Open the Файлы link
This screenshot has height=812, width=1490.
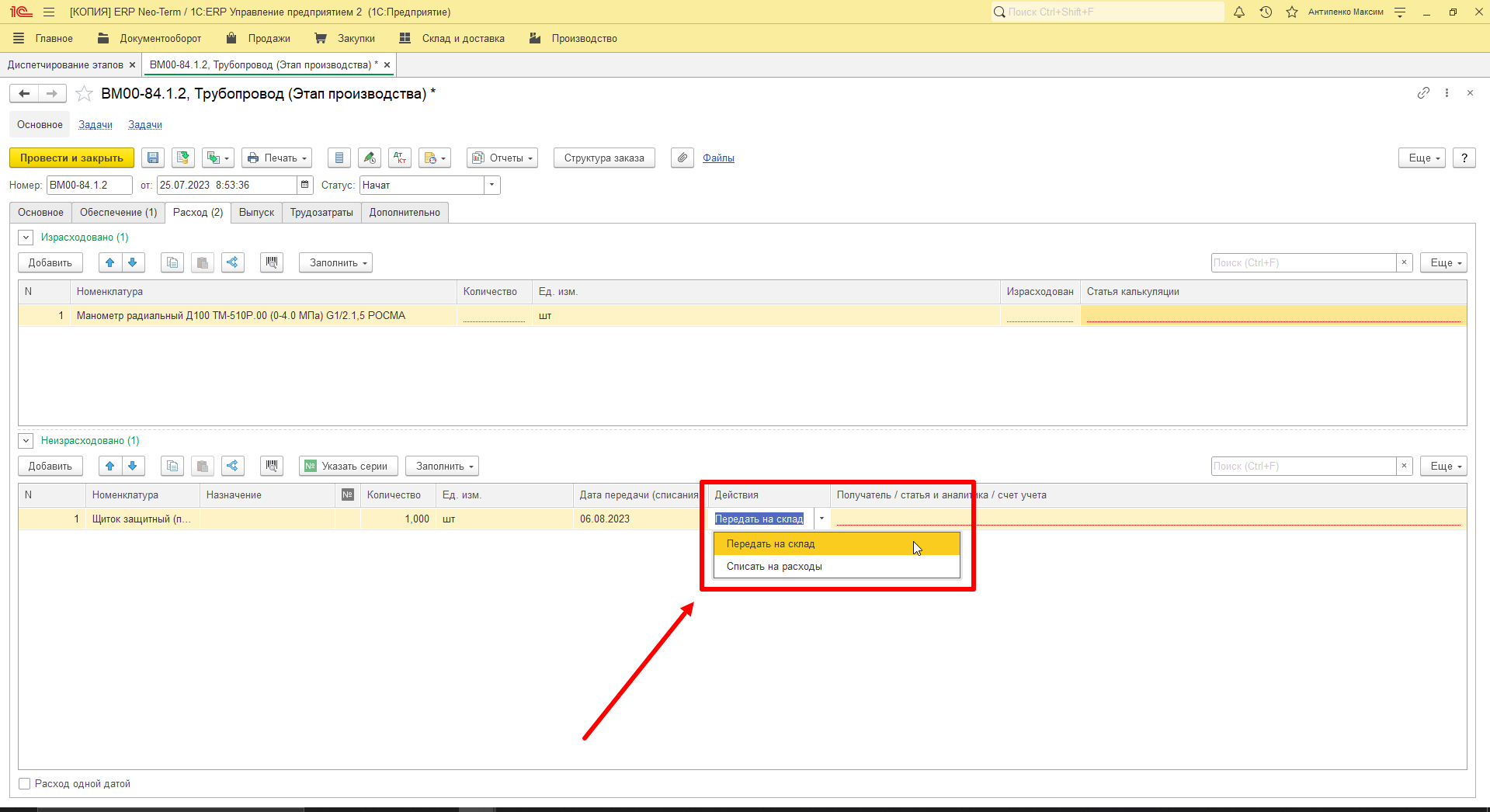[718, 158]
